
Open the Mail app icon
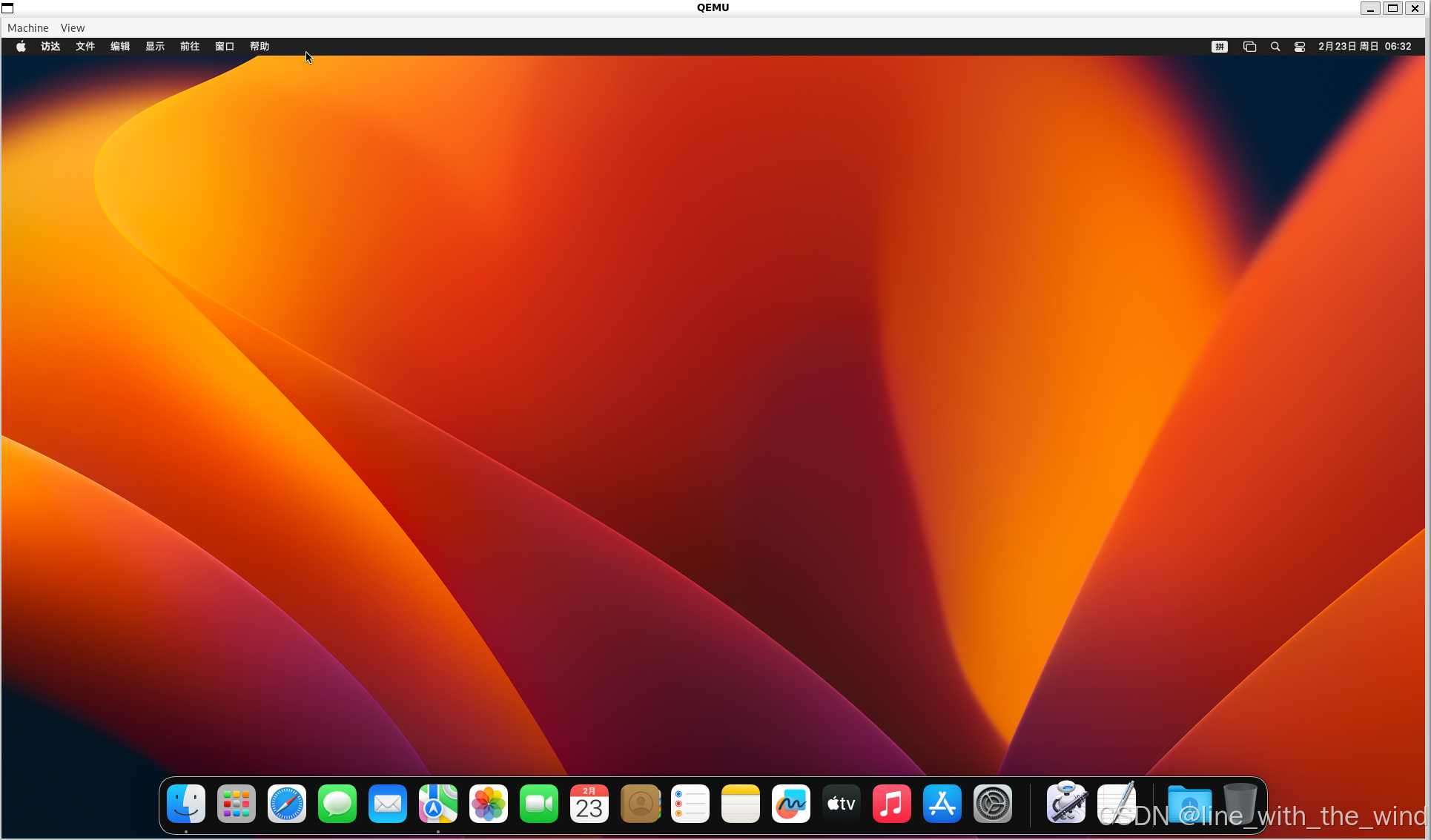(388, 804)
